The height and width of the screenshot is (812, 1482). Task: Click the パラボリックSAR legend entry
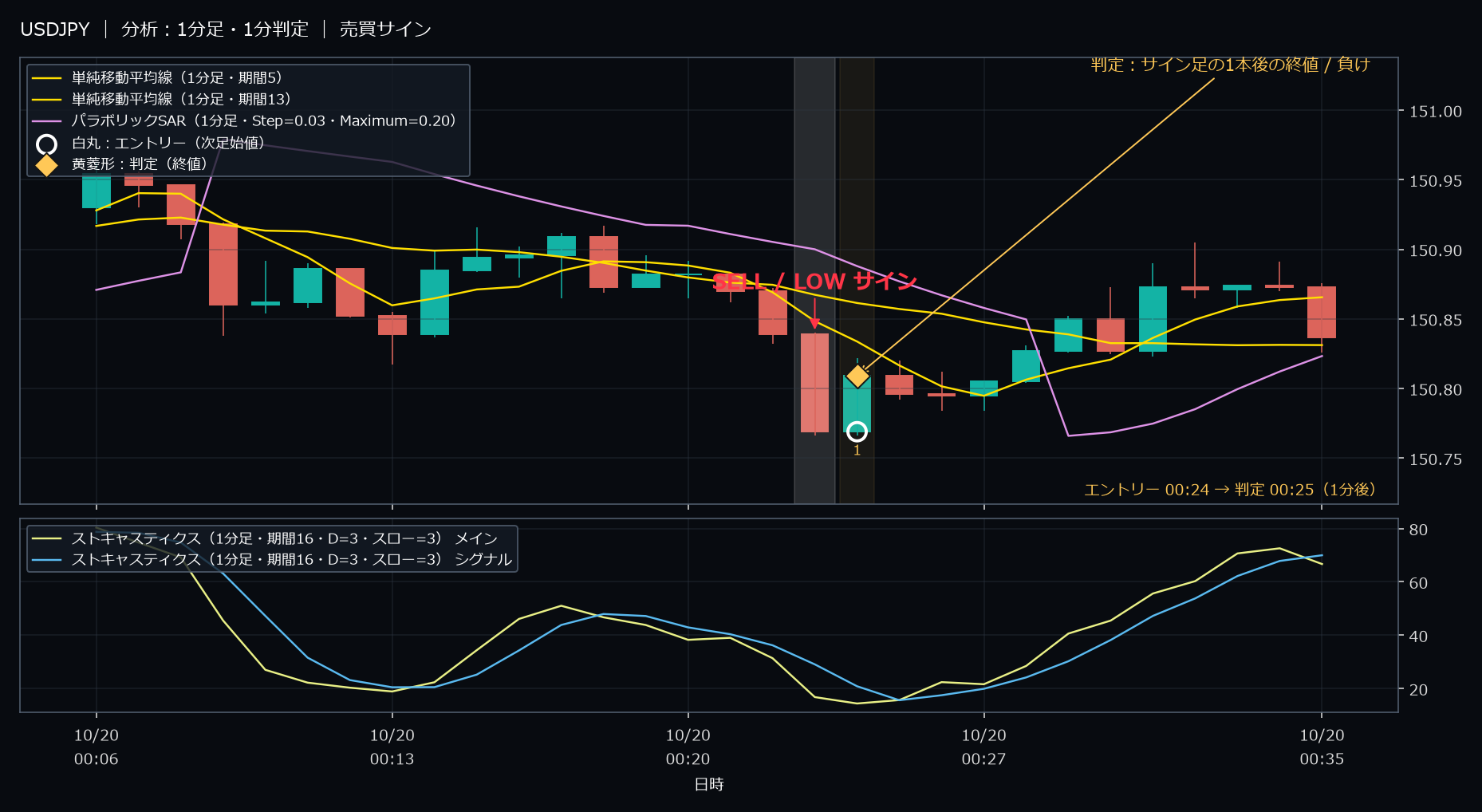tap(244, 120)
